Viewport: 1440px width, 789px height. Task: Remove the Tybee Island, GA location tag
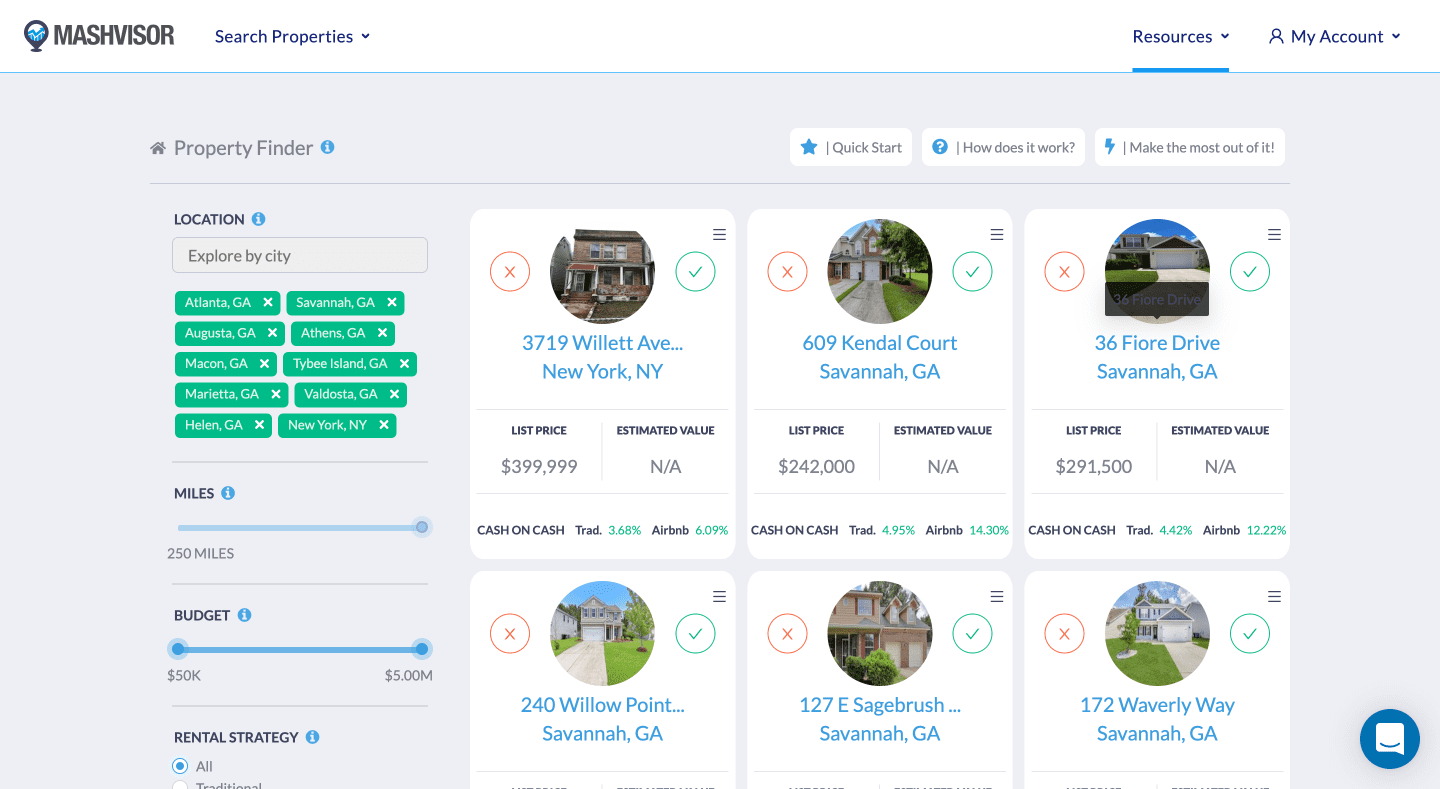click(x=402, y=364)
